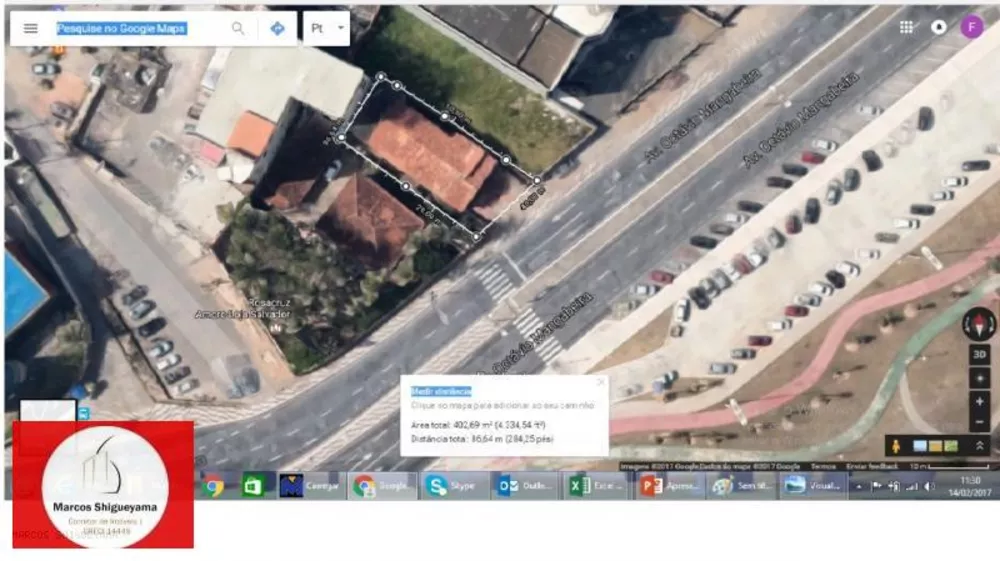Click the Pesquise no Google Maps search field
1000x561 pixels.
(x=140, y=29)
